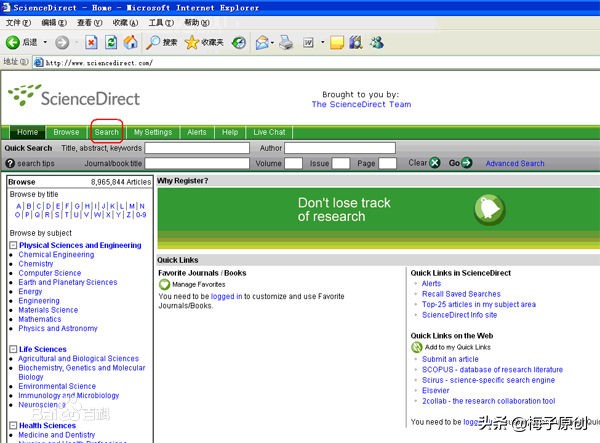Switch to the Search tab

click(x=107, y=132)
